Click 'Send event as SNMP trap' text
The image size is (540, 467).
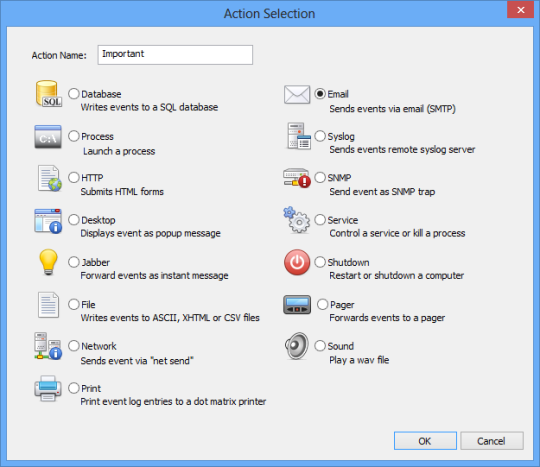pos(382,191)
